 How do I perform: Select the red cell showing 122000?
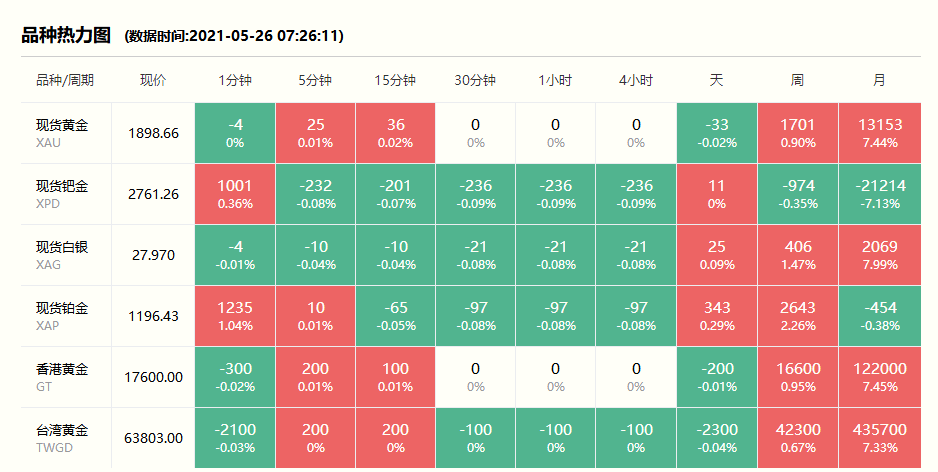[x=880, y=376]
